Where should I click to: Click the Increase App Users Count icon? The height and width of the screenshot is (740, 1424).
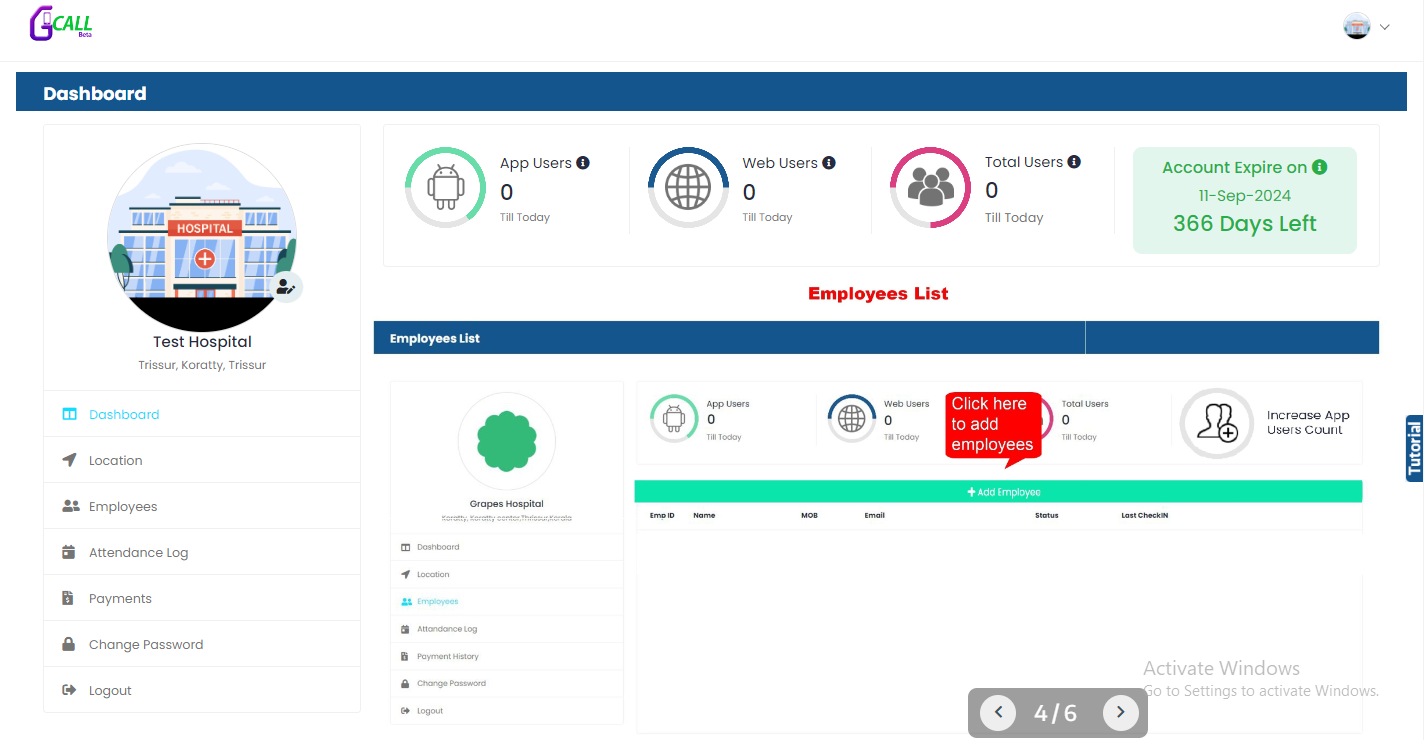pyautogui.click(x=1217, y=423)
